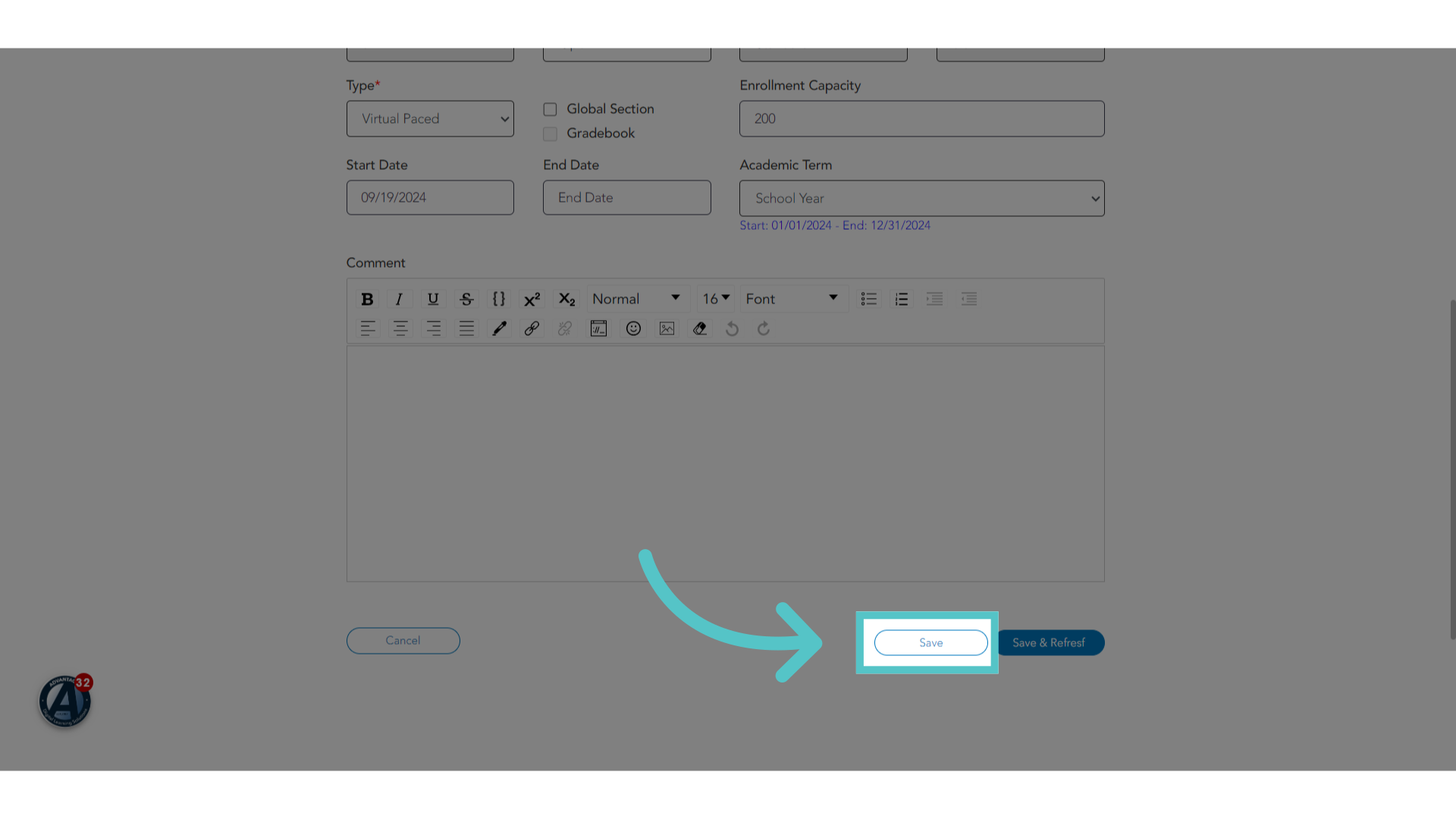Justify the text alignment
Screen dimensions: 1456x819
click(x=466, y=328)
